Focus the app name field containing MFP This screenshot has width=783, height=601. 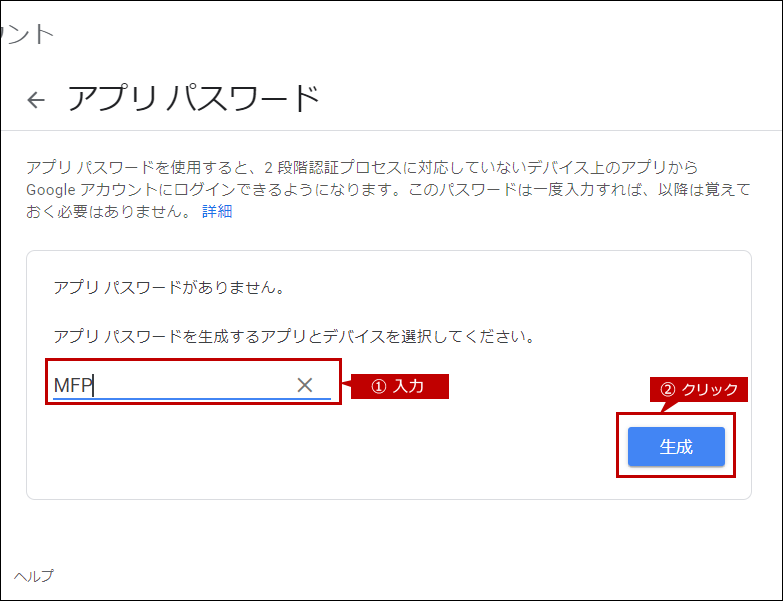click(192, 385)
